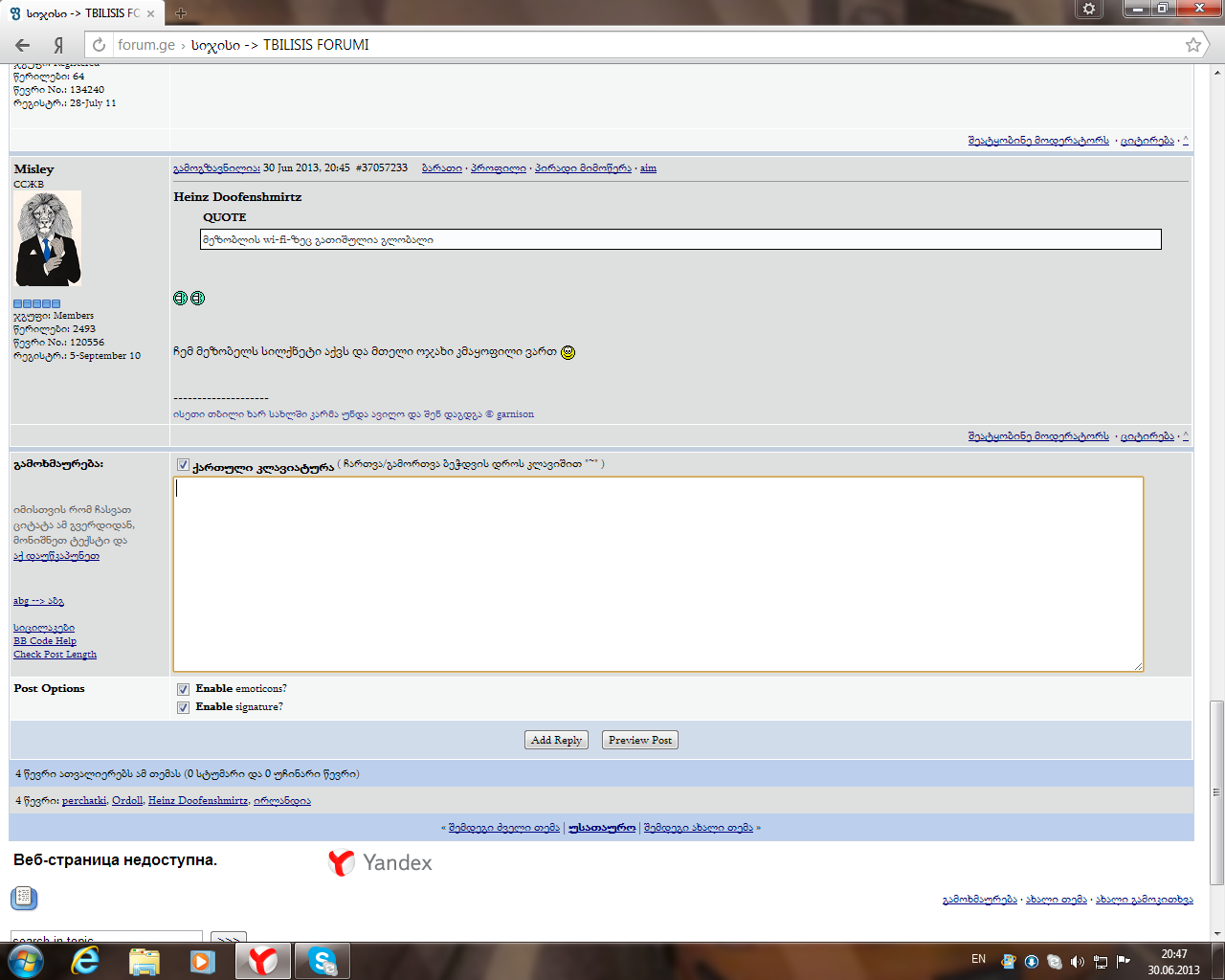Open Misley's პროფილი link

pyautogui.click(x=498, y=168)
